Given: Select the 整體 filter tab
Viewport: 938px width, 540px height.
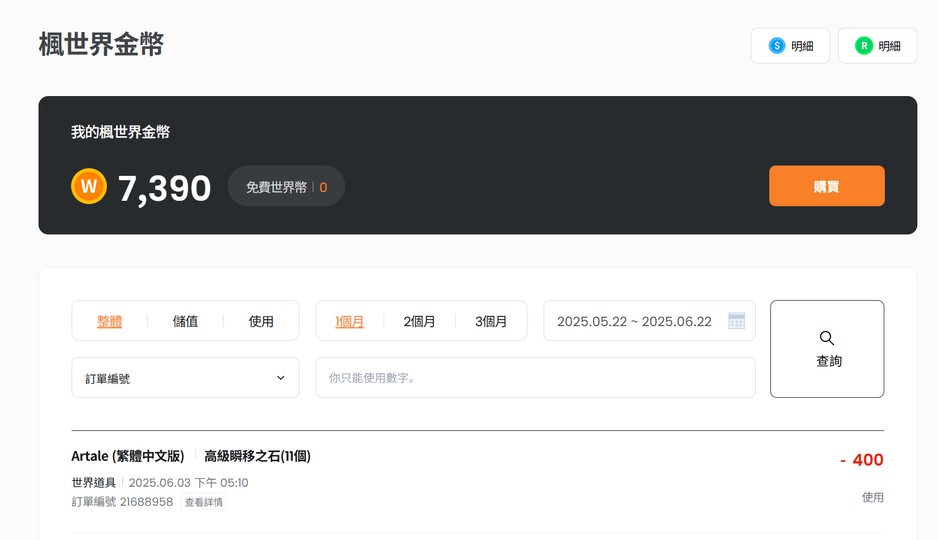Looking at the screenshot, I should [109, 321].
